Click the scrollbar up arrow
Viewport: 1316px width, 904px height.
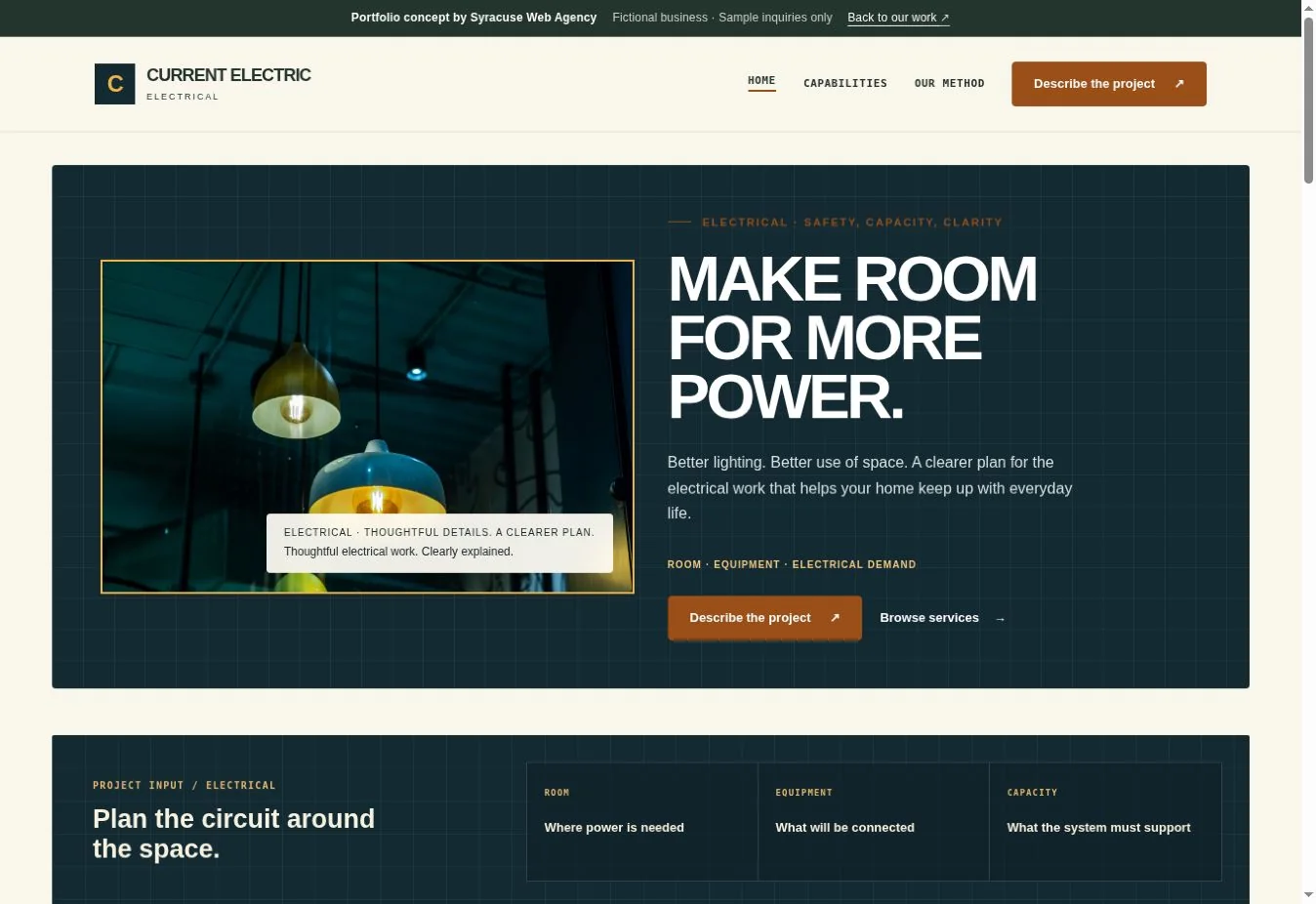pos(1308,8)
